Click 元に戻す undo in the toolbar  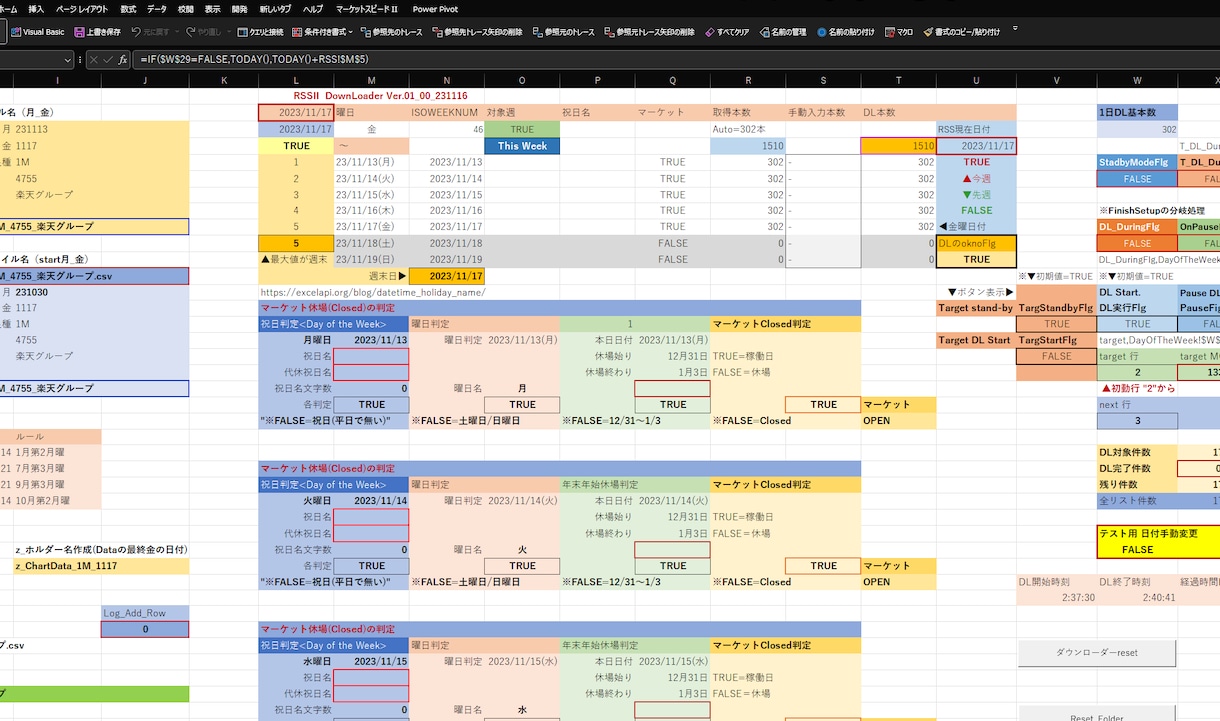coord(150,32)
